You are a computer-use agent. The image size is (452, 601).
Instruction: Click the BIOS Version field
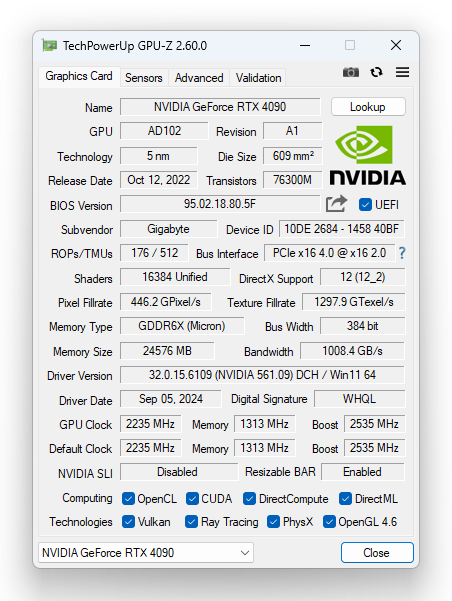(220, 204)
